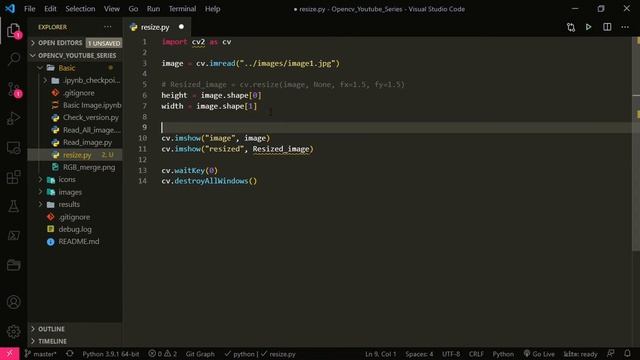Change encoding via UTF-8 indicator
The height and width of the screenshot is (360, 640).
[x=451, y=354]
